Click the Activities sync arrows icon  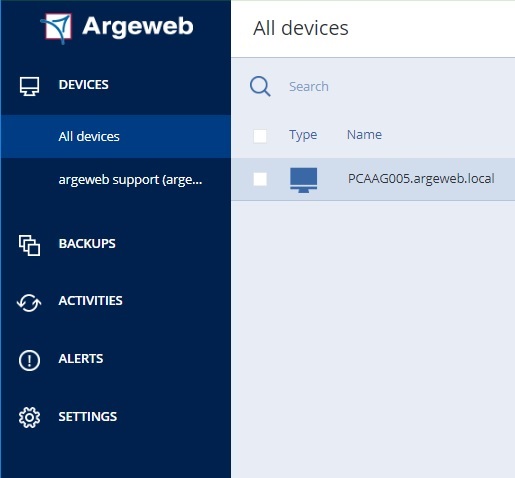[x=29, y=302]
